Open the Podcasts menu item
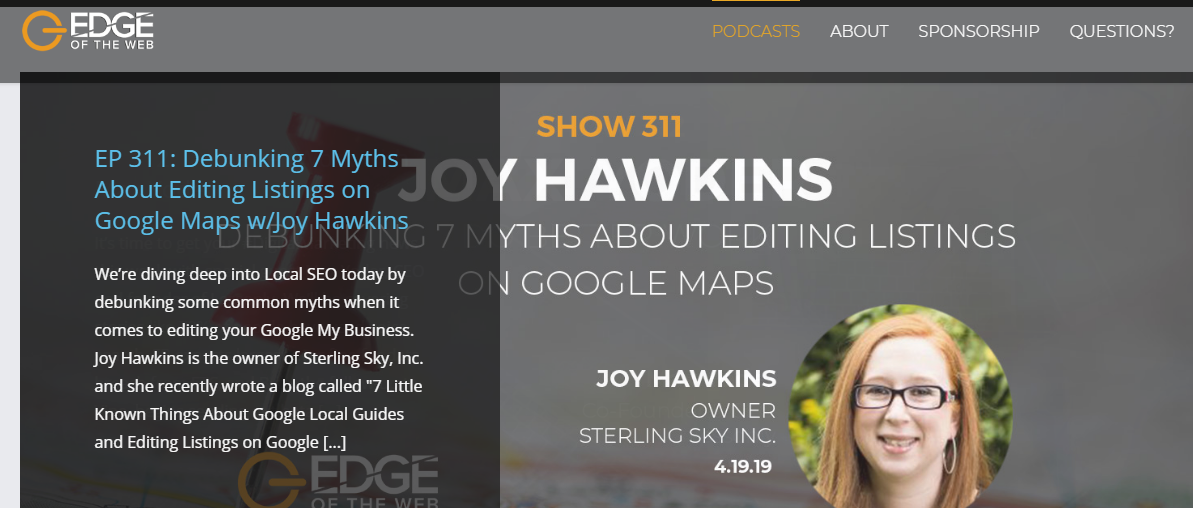The height and width of the screenshot is (508, 1193). [x=756, y=31]
